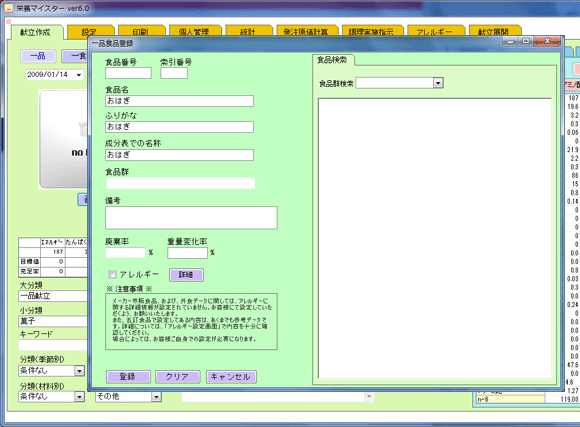Expand the 分類(季節別) dropdown
580x427 pixels.
79,370
